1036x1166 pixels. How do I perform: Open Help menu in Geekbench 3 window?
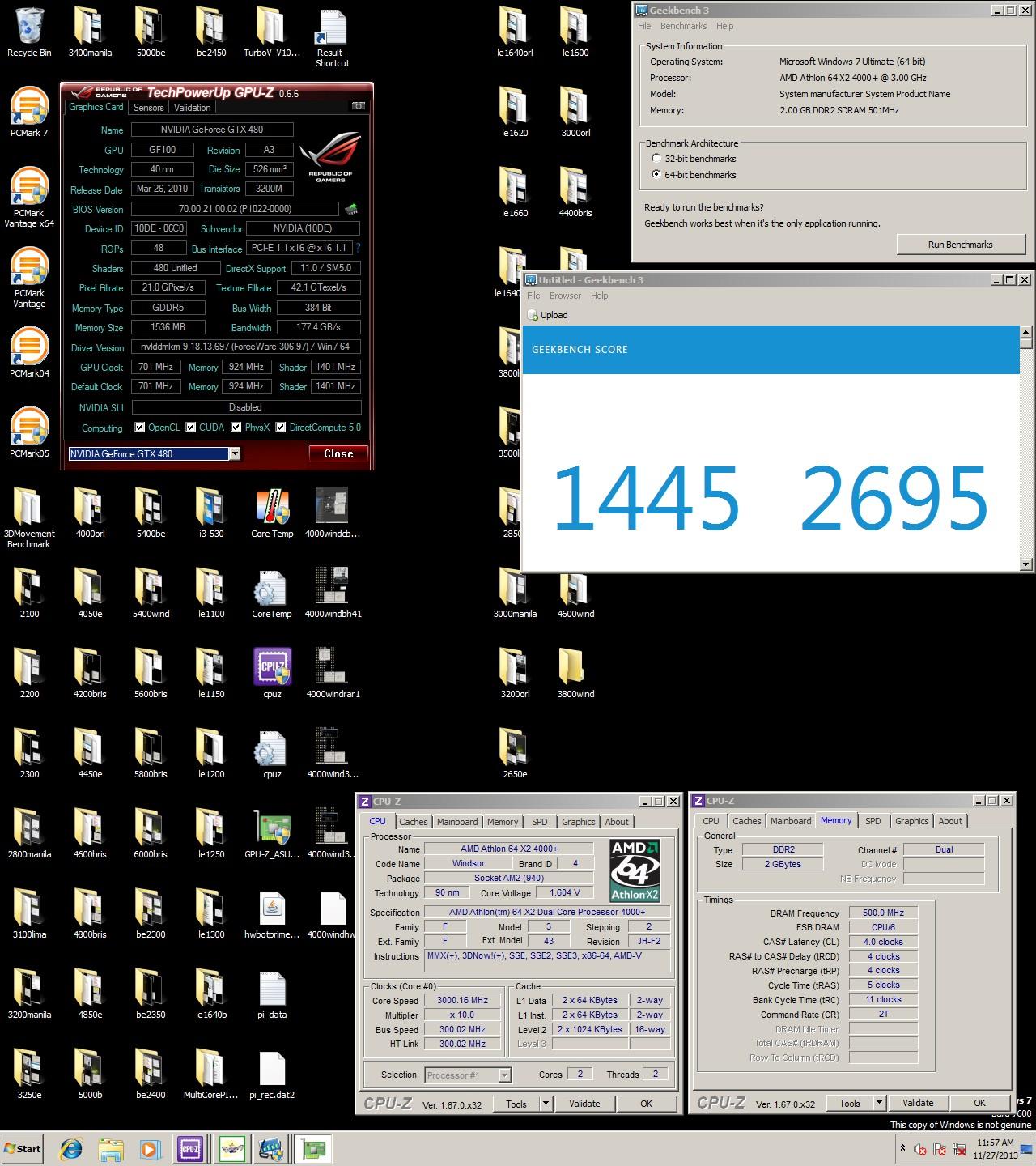click(724, 26)
